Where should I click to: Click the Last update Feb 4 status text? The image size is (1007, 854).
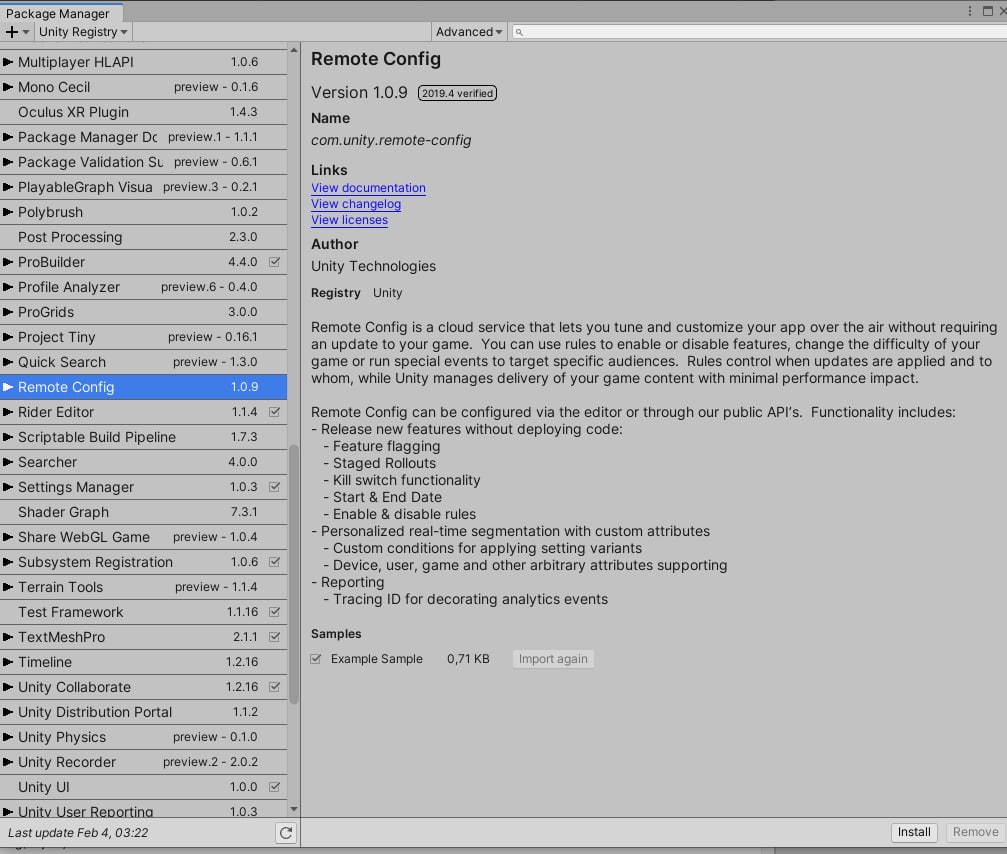78,833
